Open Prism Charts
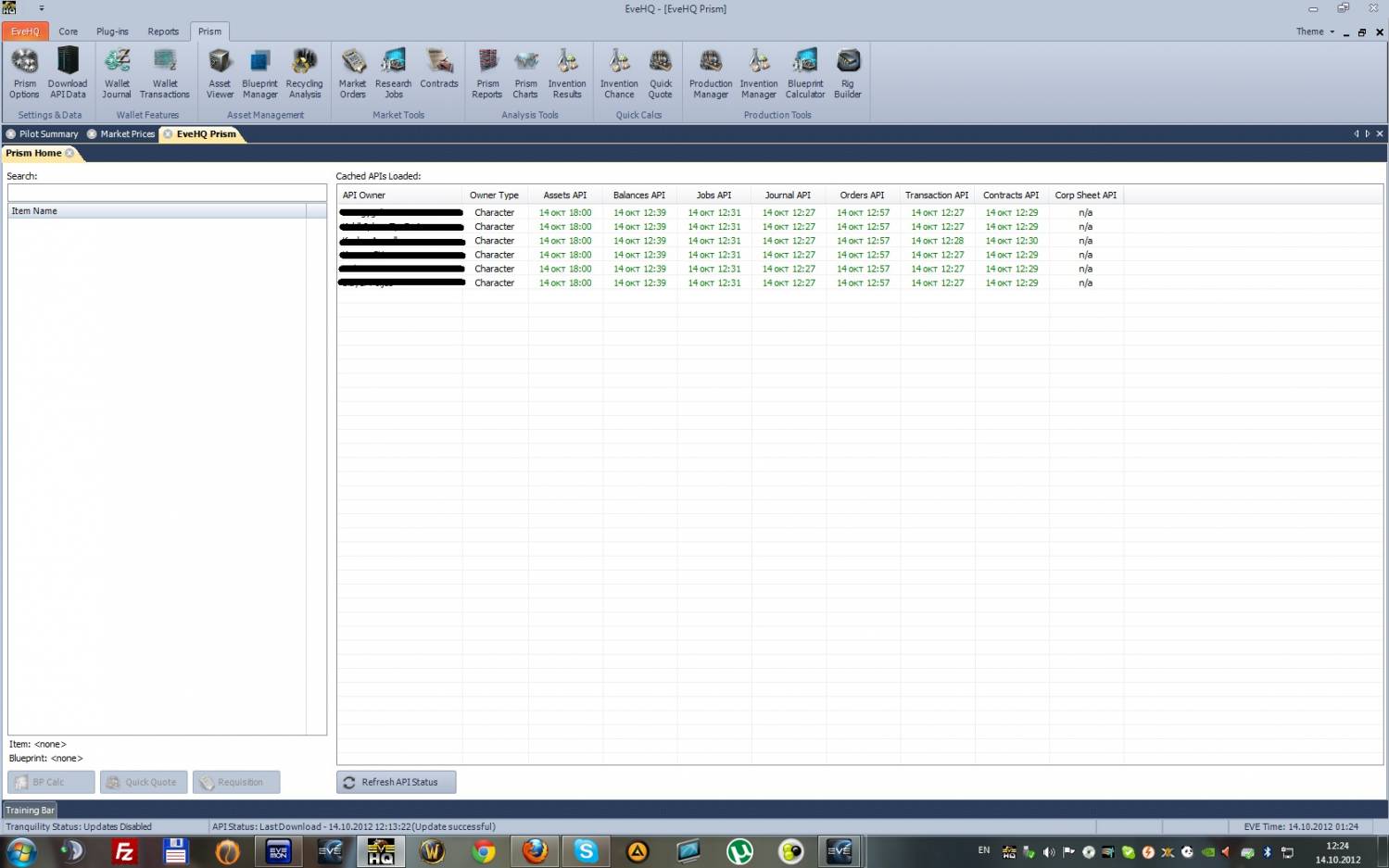Screen dimensions: 1389x868 point(525,73)
